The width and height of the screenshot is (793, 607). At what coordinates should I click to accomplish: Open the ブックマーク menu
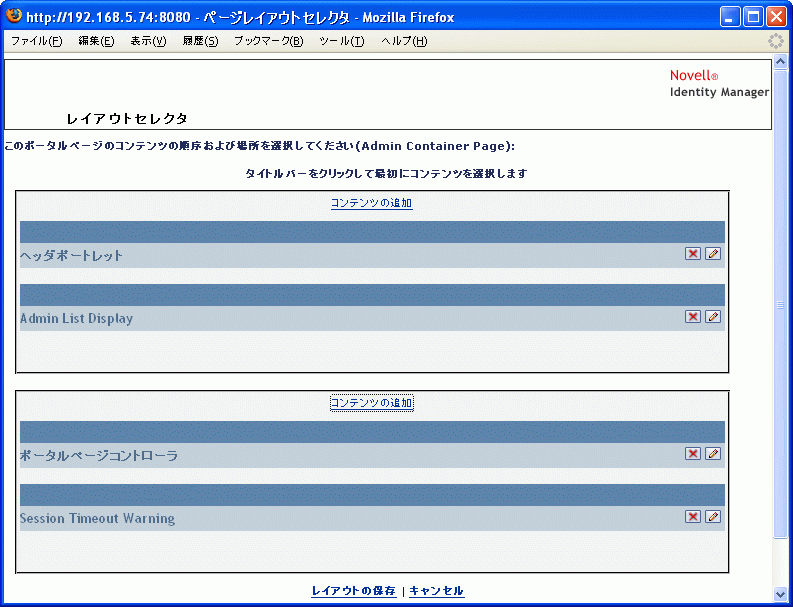[x=269, y=41]
